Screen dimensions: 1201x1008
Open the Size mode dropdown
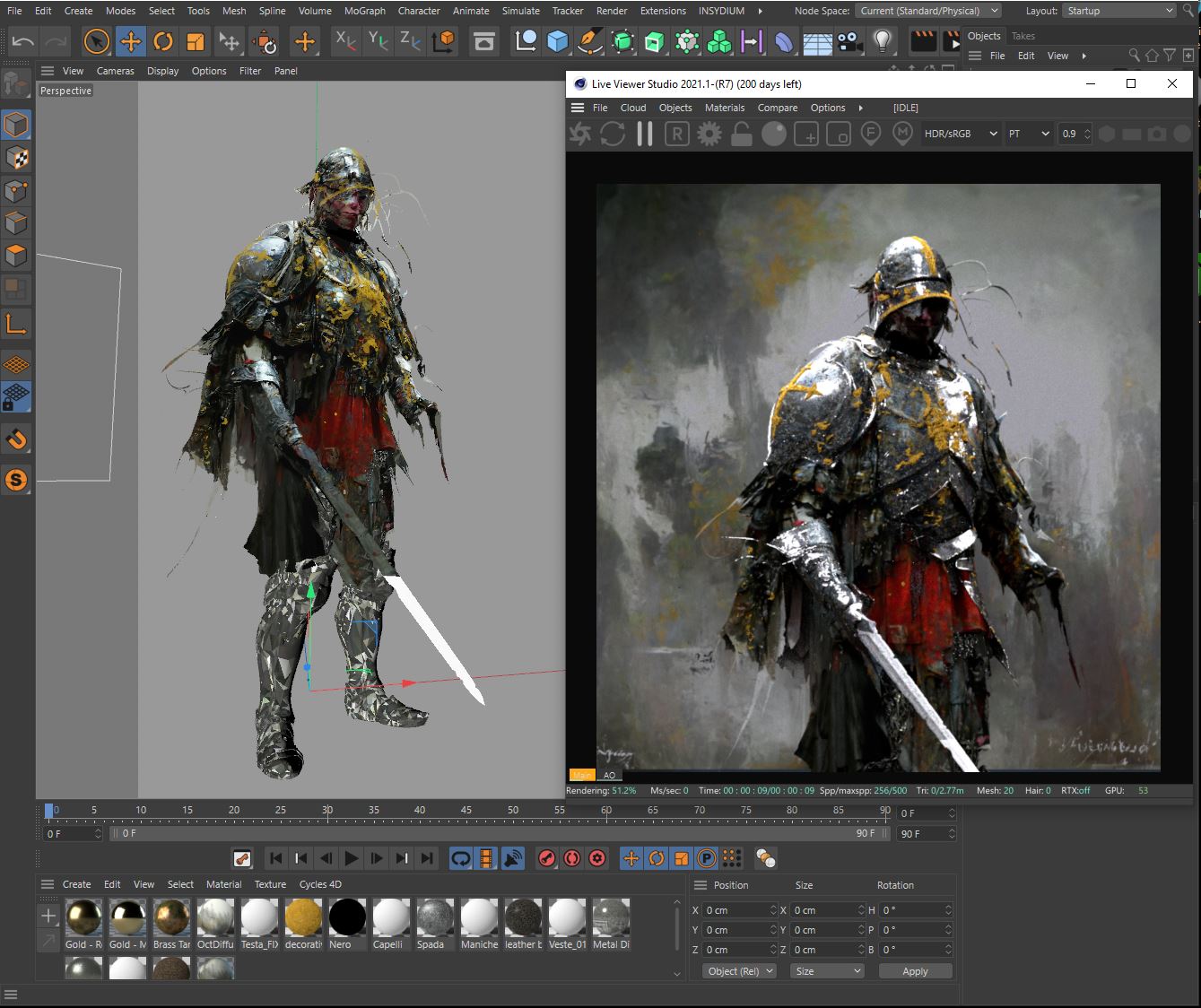point(827,971)
